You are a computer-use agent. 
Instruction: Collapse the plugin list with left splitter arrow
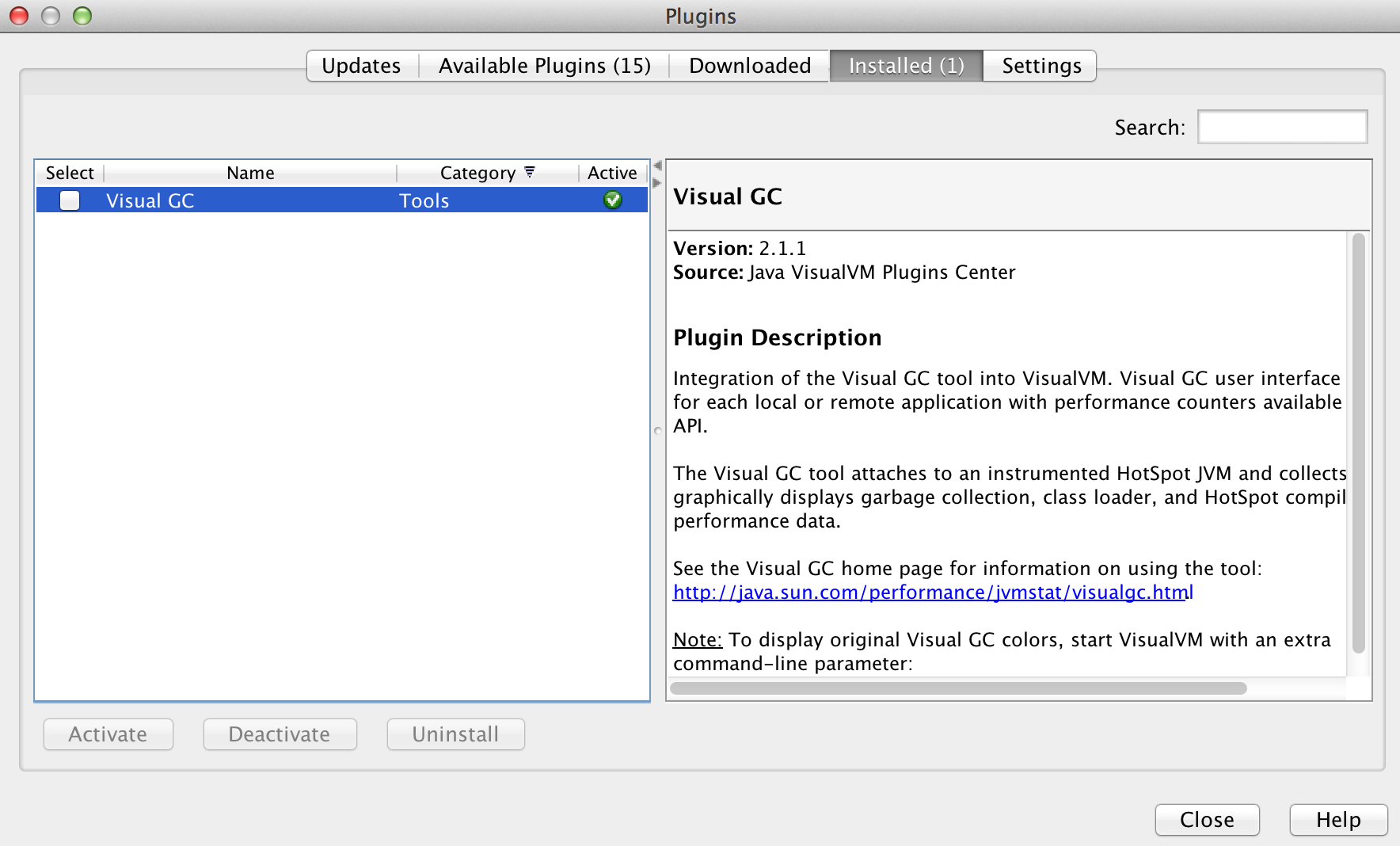point(657,166)
